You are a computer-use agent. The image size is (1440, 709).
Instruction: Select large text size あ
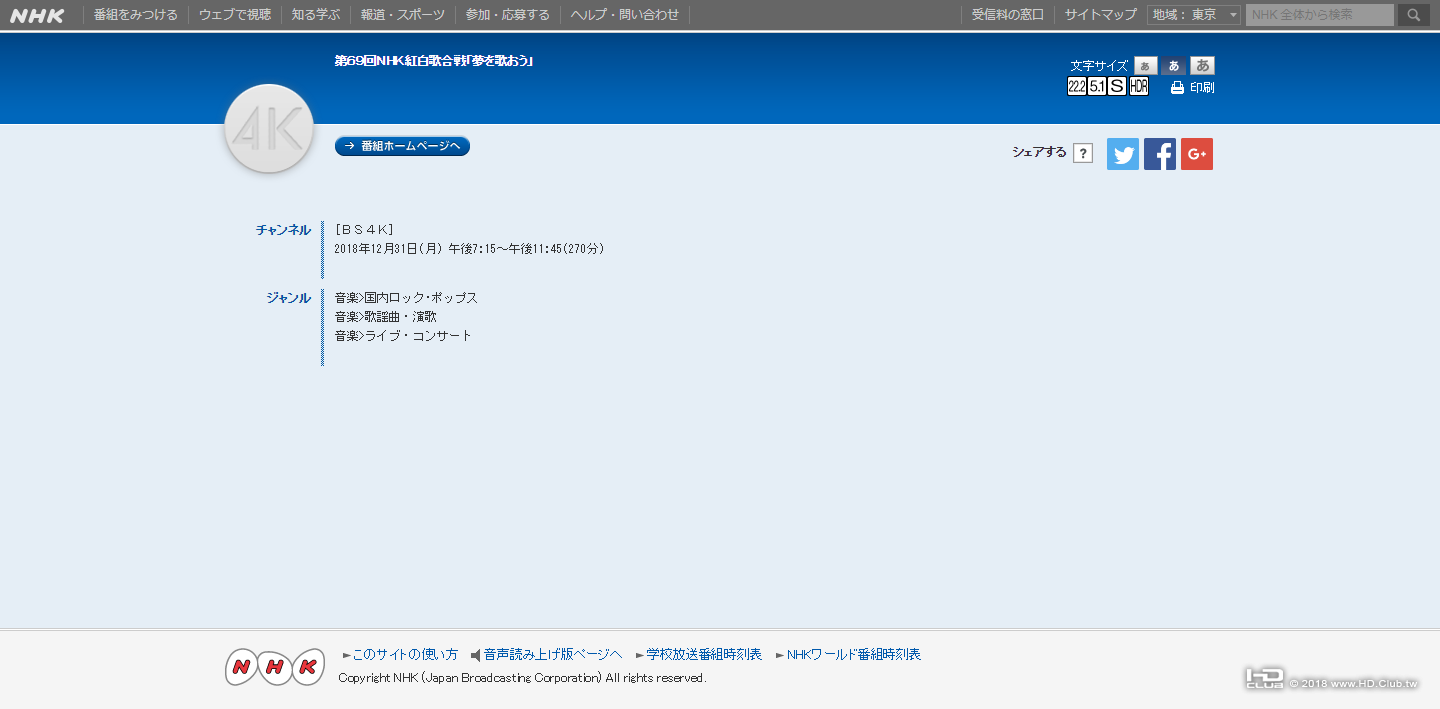click(1202, 66)
